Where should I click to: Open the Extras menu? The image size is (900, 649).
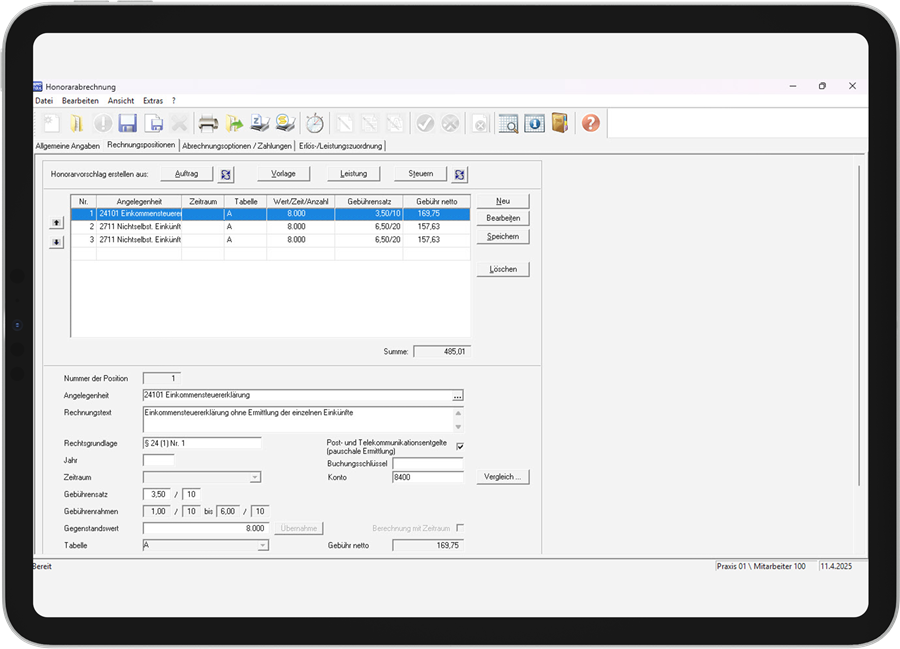(x=153, y=100)
